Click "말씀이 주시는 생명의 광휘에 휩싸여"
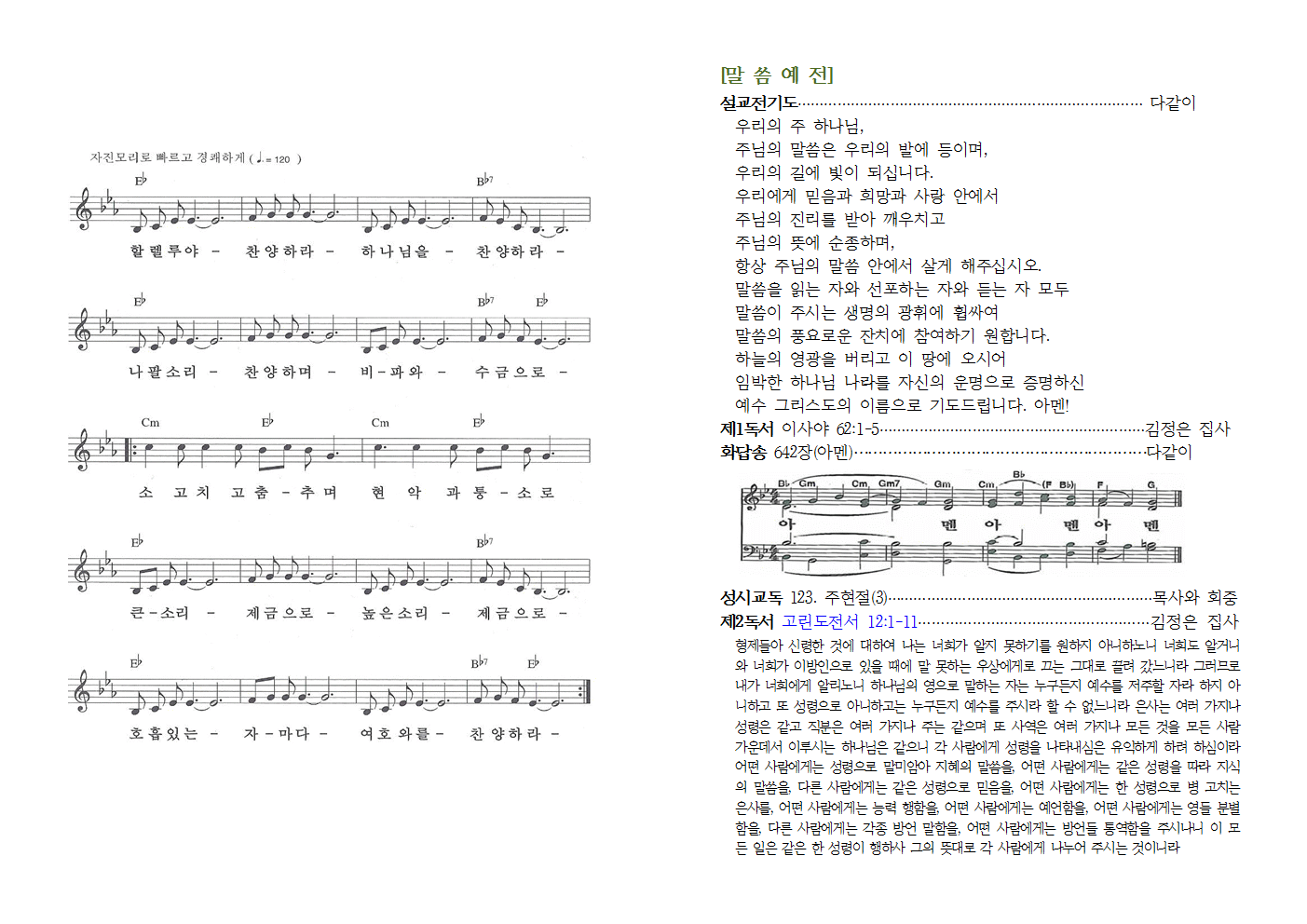The height and width of the screenshot is (924, 1307). pos(866,312)
